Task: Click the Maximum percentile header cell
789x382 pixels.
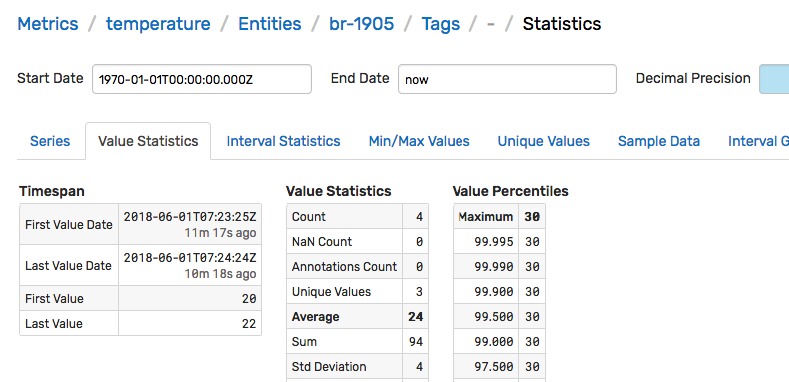Action: click(x=486, y=217)
